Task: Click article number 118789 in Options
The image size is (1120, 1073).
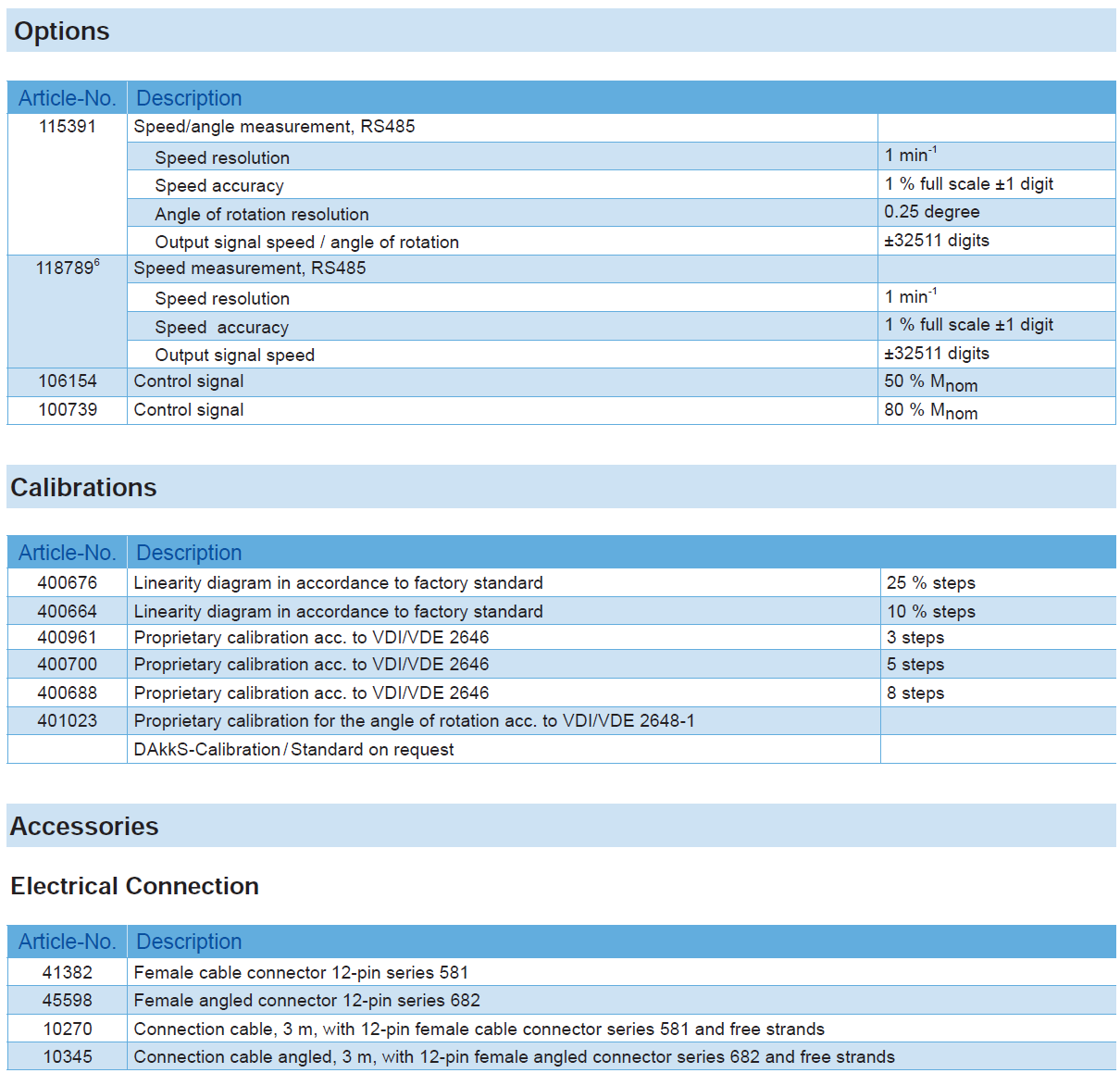Action: (67, 268)
